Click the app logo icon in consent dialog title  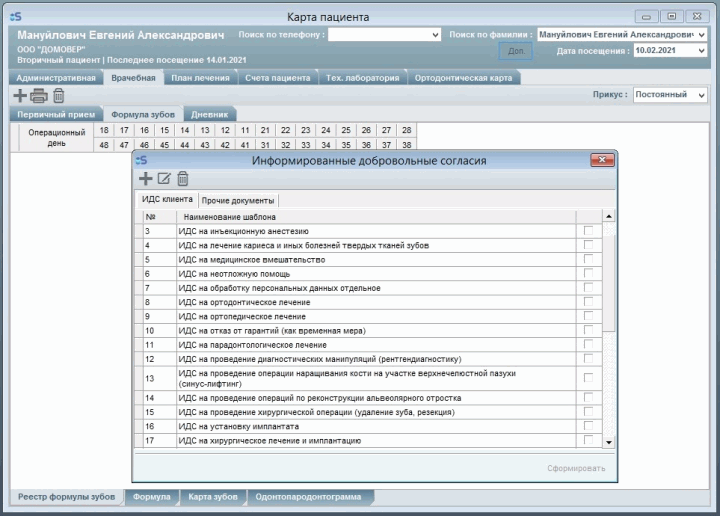click(141, 160)
